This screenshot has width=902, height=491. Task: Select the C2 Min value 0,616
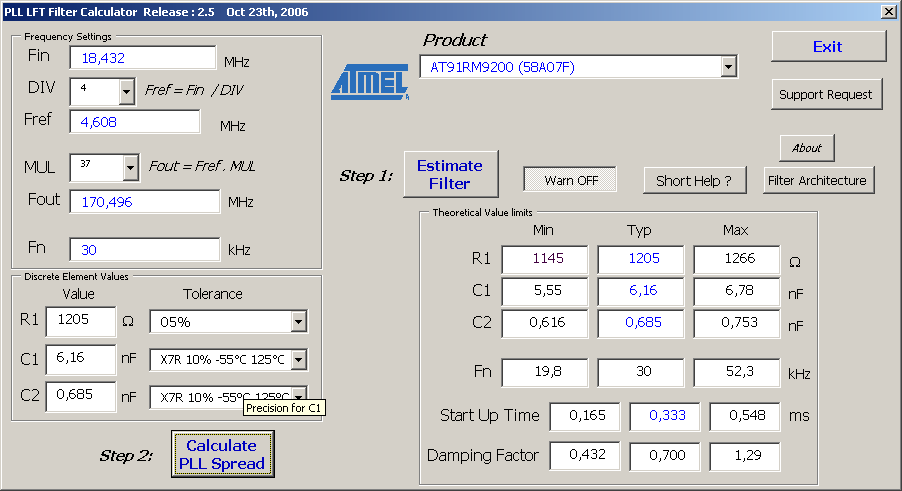click(545, 324)
